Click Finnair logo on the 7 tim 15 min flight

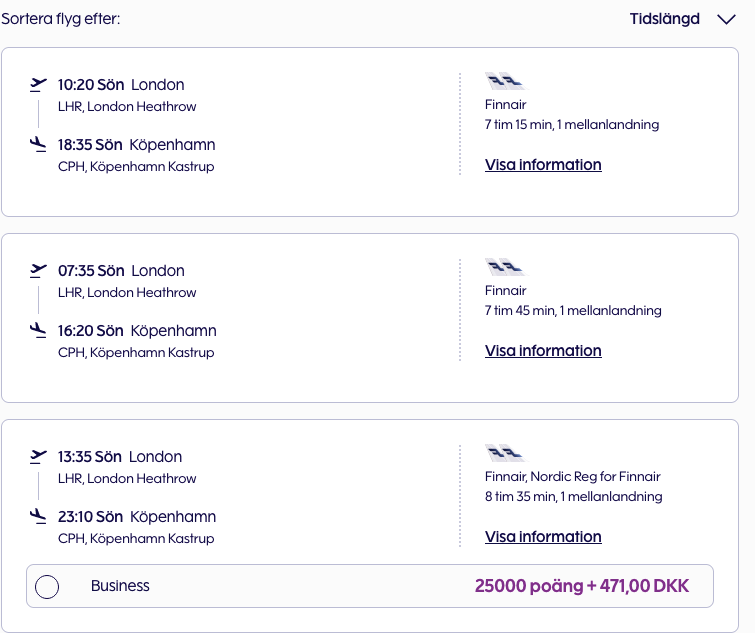tap(504, 82)
